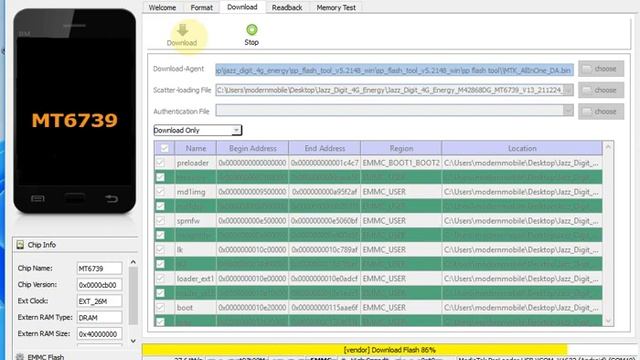Toggle the md1img row checkbox
Screen dimensions: 640x360
point(160,192)
